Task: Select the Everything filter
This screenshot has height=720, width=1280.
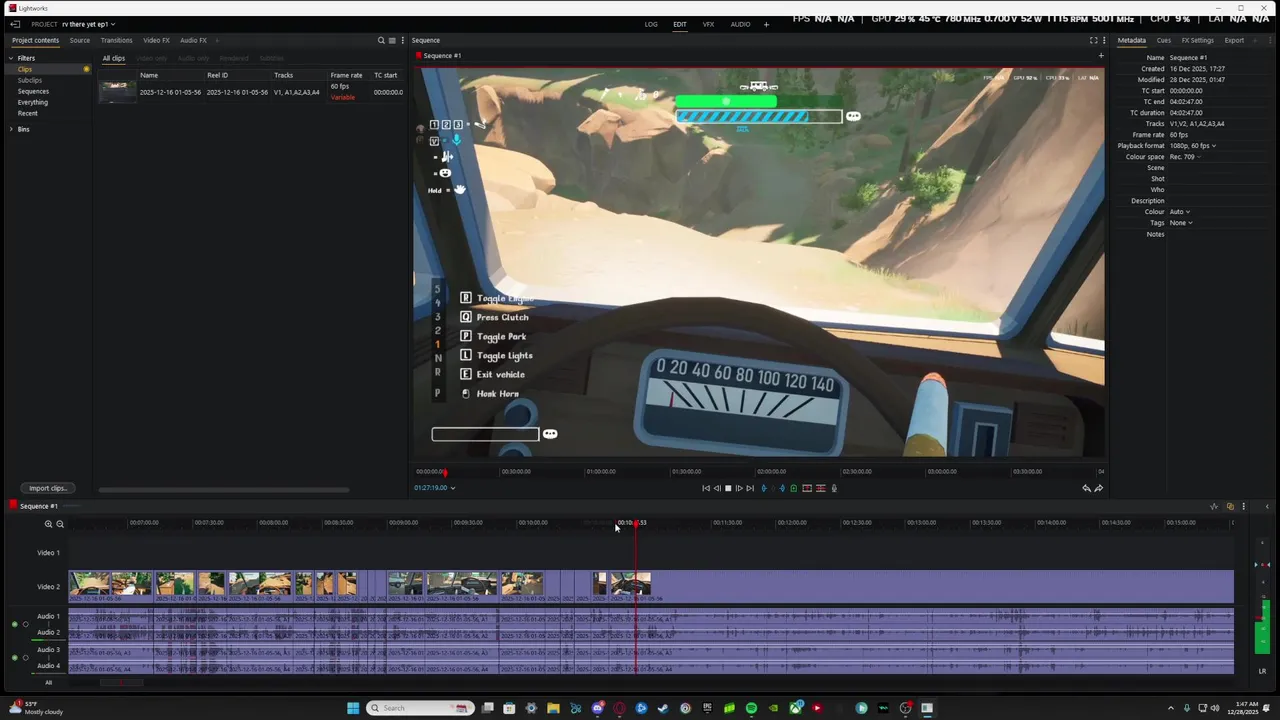Action: click(32, 102)
